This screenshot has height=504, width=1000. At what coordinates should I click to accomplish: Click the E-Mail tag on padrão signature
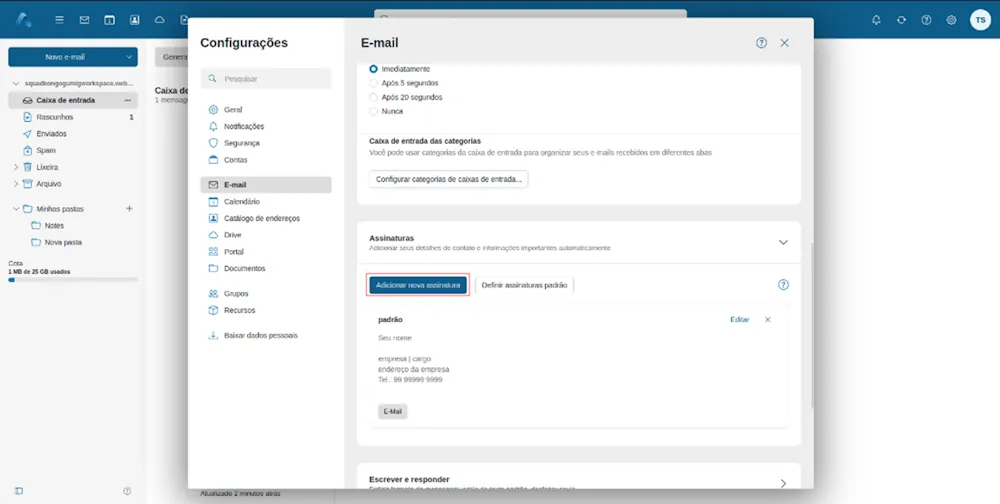(x=392, y=411)
